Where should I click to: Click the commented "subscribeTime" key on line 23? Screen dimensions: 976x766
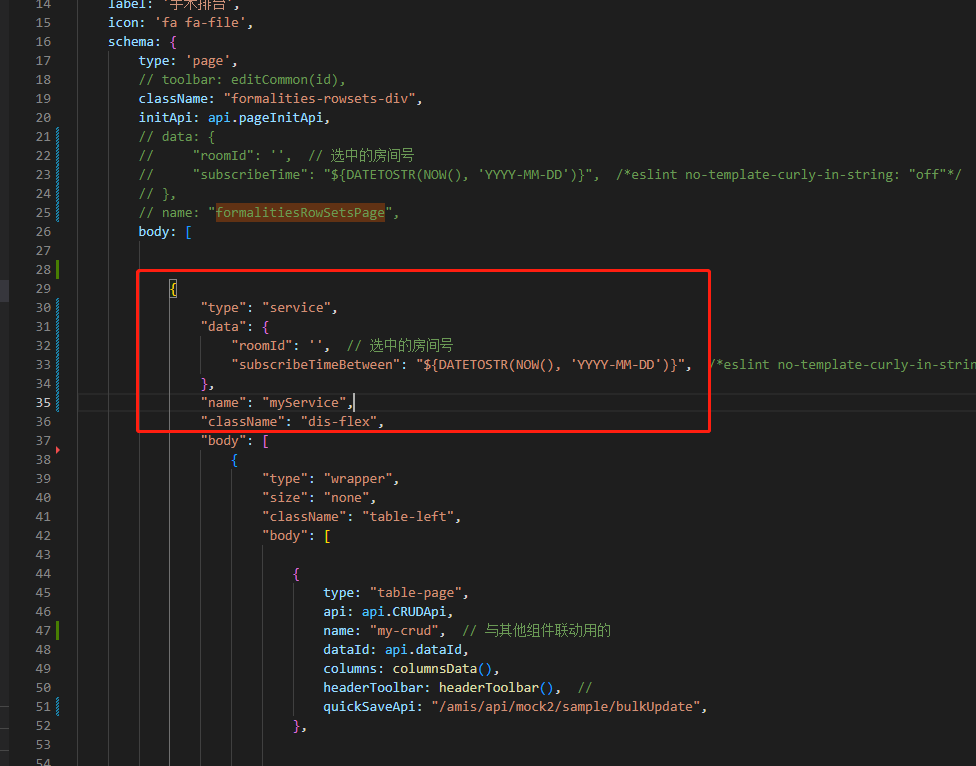click(255, 175)
